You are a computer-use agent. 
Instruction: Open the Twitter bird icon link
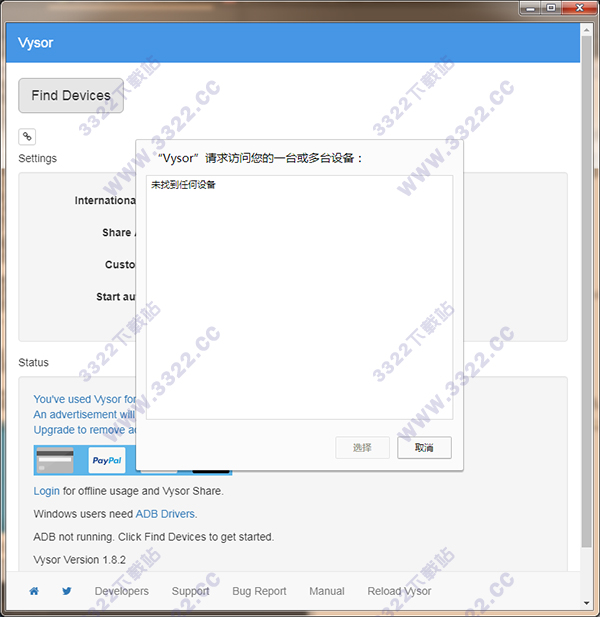coord(67,591)
